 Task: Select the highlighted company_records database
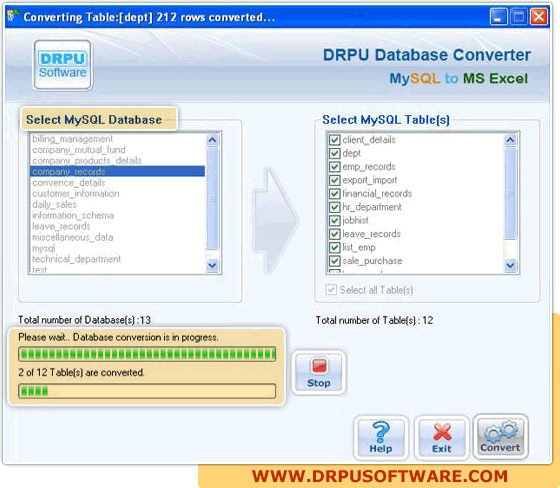118,171
